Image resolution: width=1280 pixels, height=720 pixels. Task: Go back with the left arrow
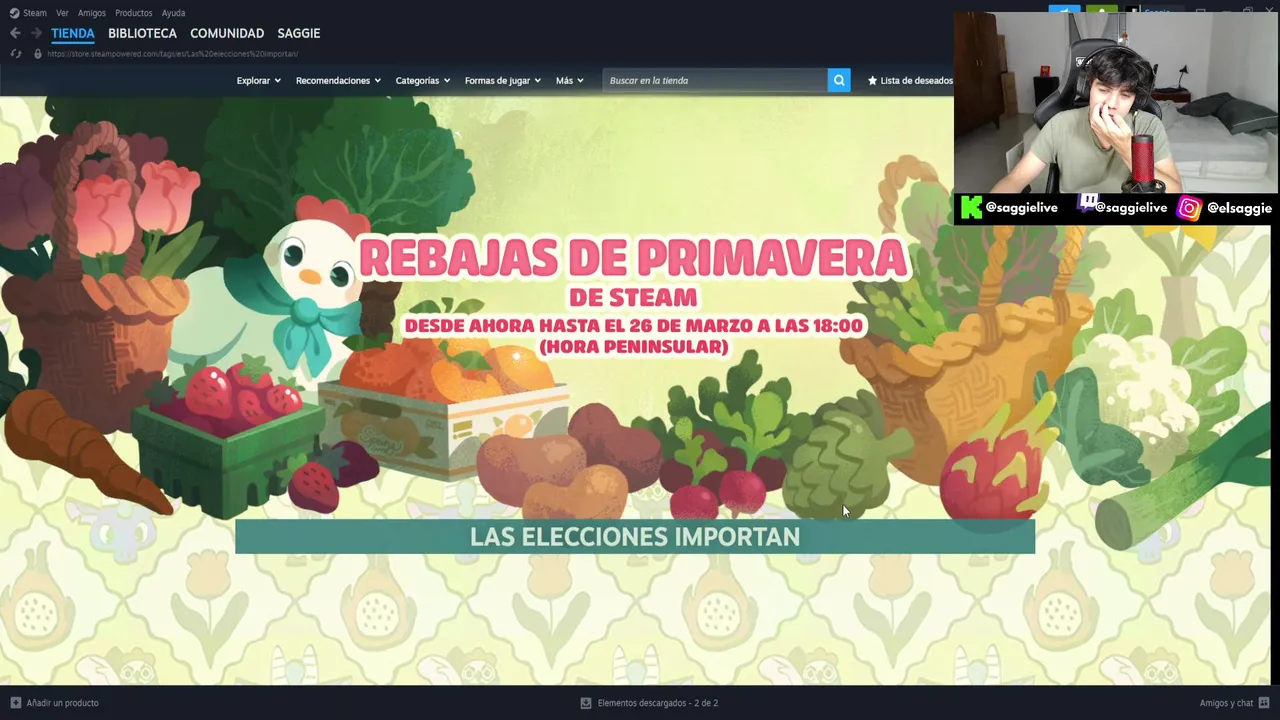click(x=15, y=33)
